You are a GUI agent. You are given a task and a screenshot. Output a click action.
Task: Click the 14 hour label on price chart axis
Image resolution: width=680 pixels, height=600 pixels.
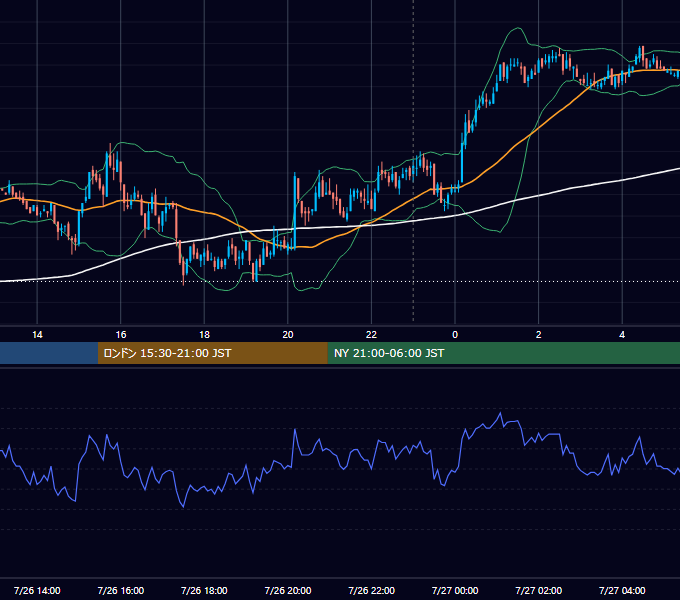point(37,335)
